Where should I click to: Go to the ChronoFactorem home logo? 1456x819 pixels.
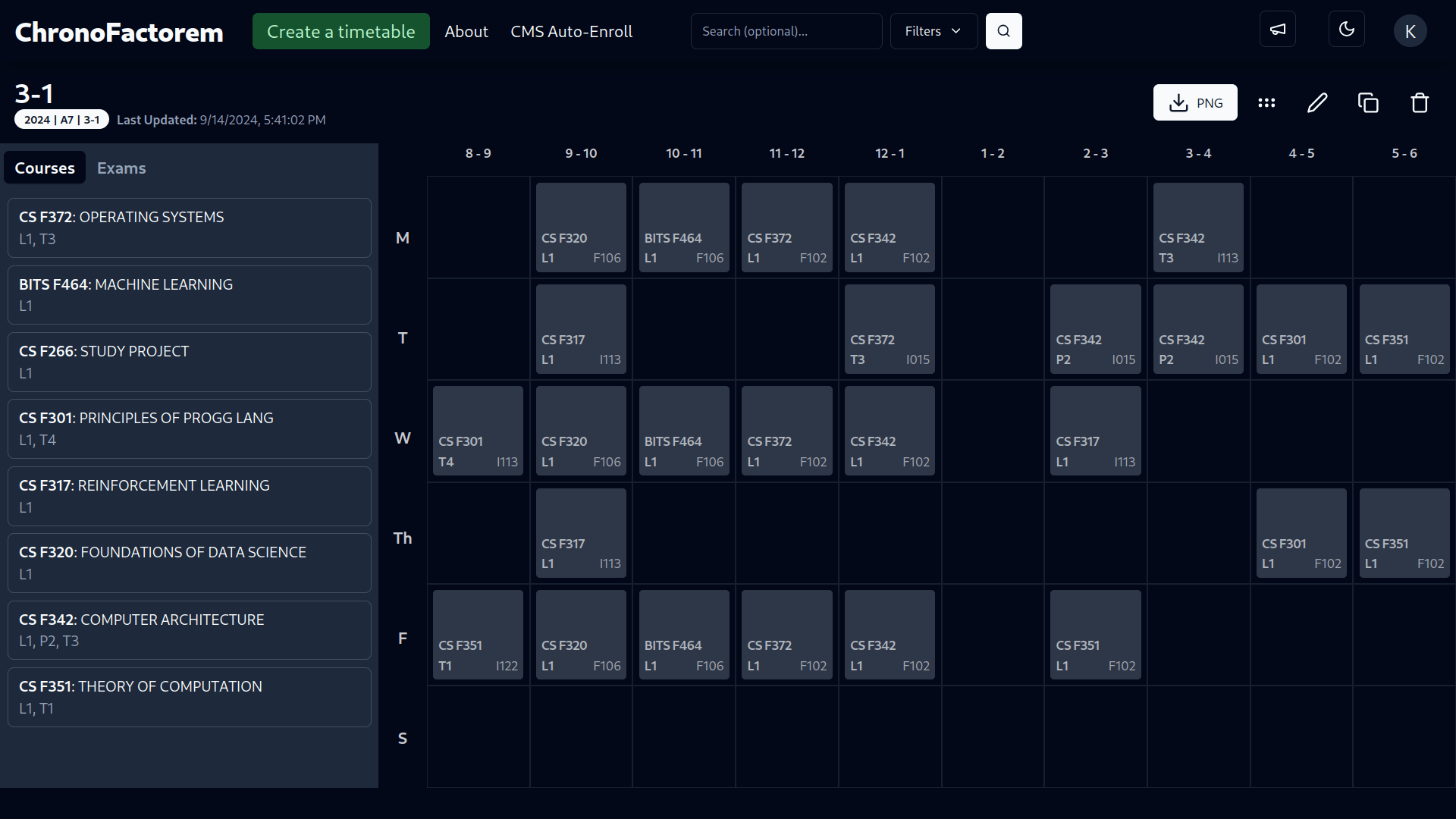[x=119, y=32]
